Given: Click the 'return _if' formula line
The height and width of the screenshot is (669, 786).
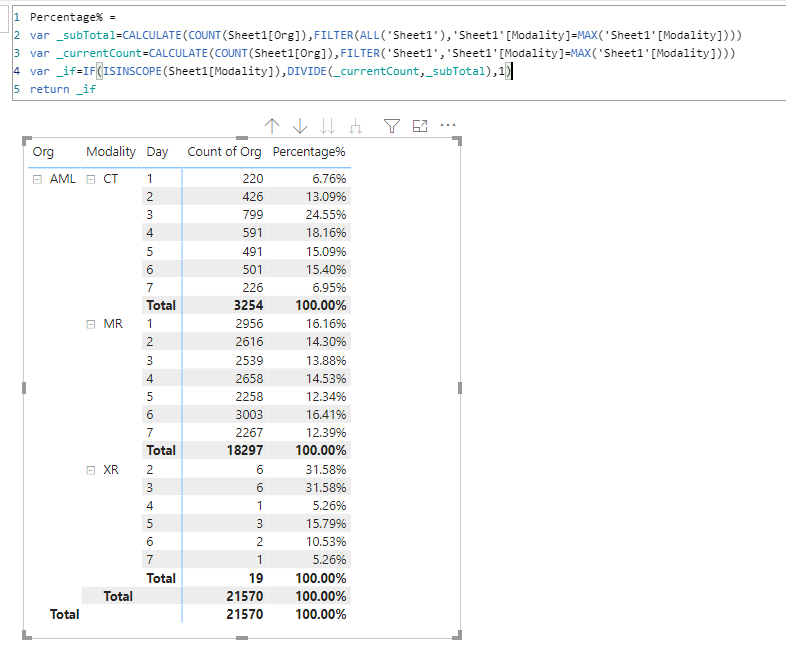Looking at the screenshot, I should click(x=63, y=89).
